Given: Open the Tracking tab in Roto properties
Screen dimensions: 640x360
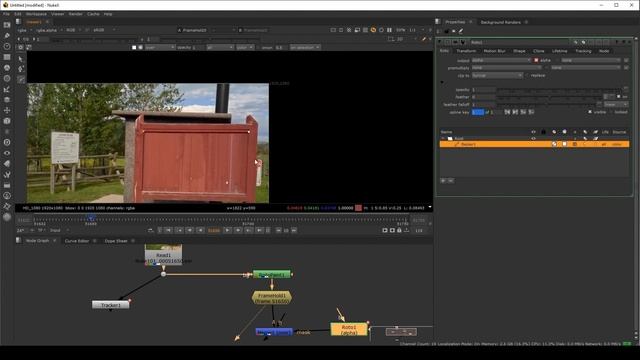Looking at the screenshot, I should tap(583, 51).
